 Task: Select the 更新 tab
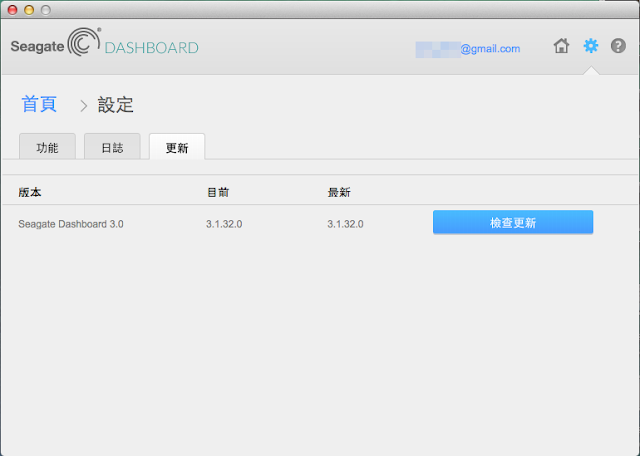(177, 147)
